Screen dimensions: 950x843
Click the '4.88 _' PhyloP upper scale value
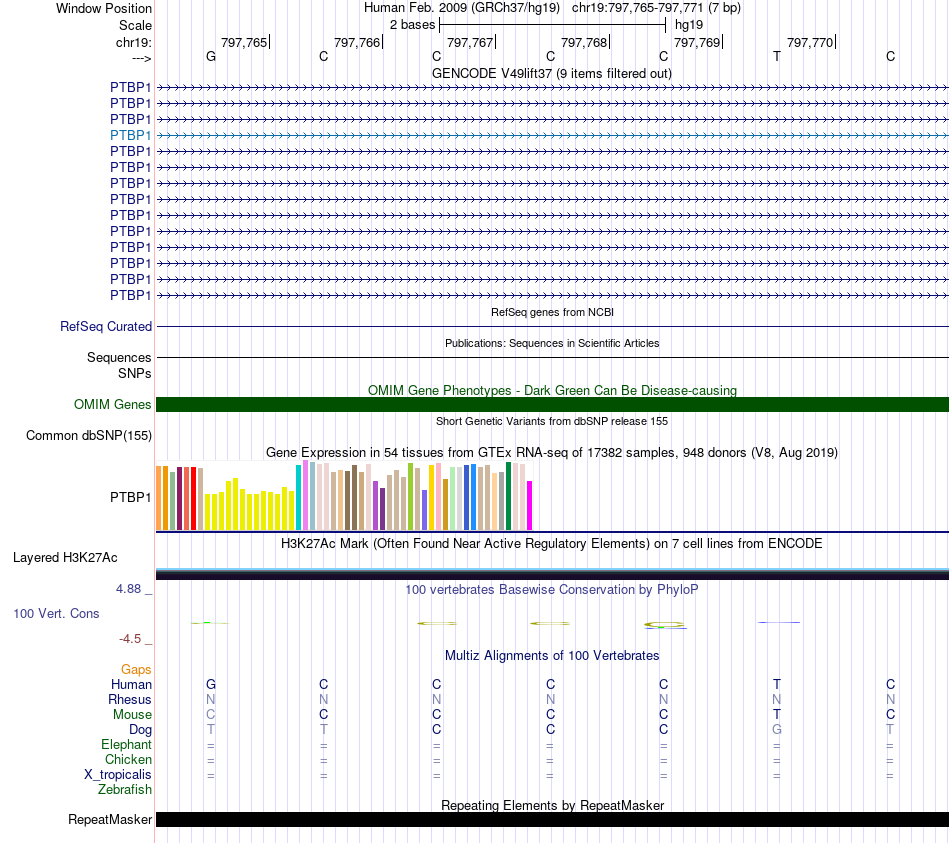tap(134, 589)
